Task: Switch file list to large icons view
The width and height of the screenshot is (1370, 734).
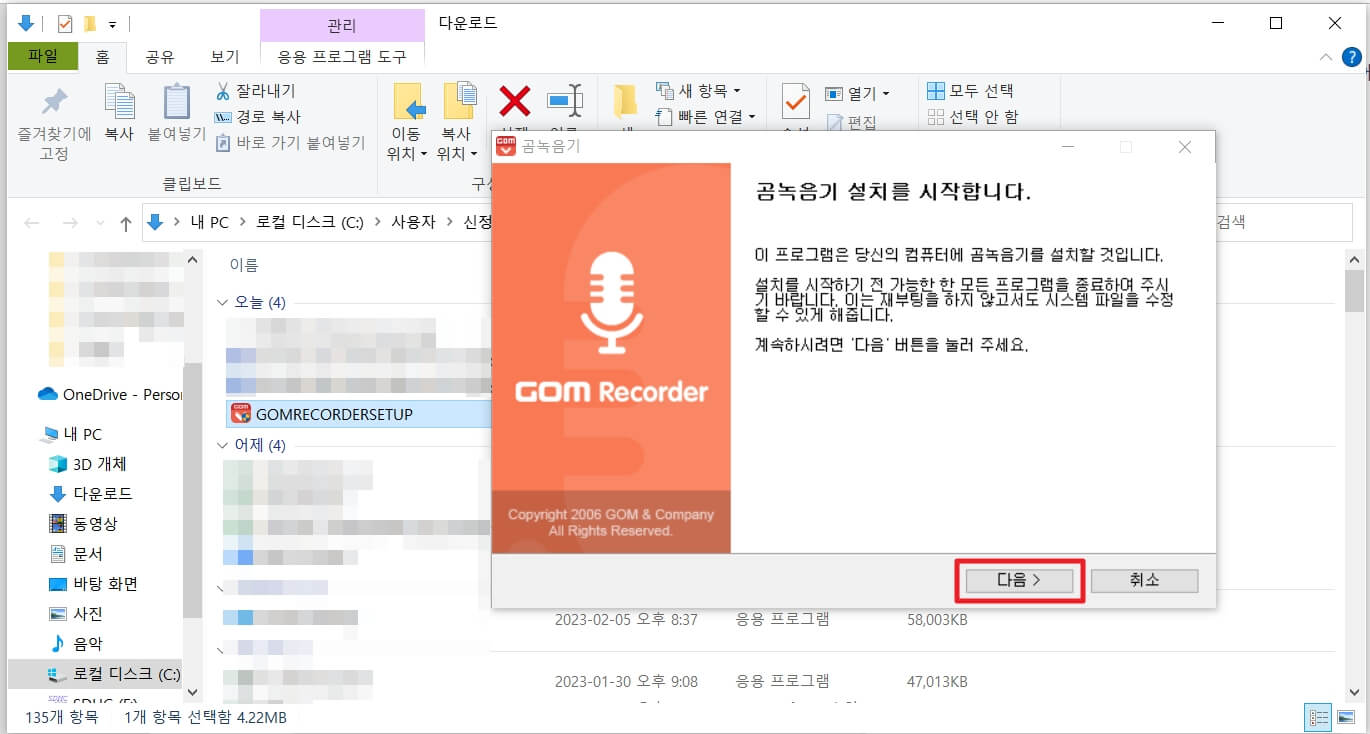Action: (1345, 717)
